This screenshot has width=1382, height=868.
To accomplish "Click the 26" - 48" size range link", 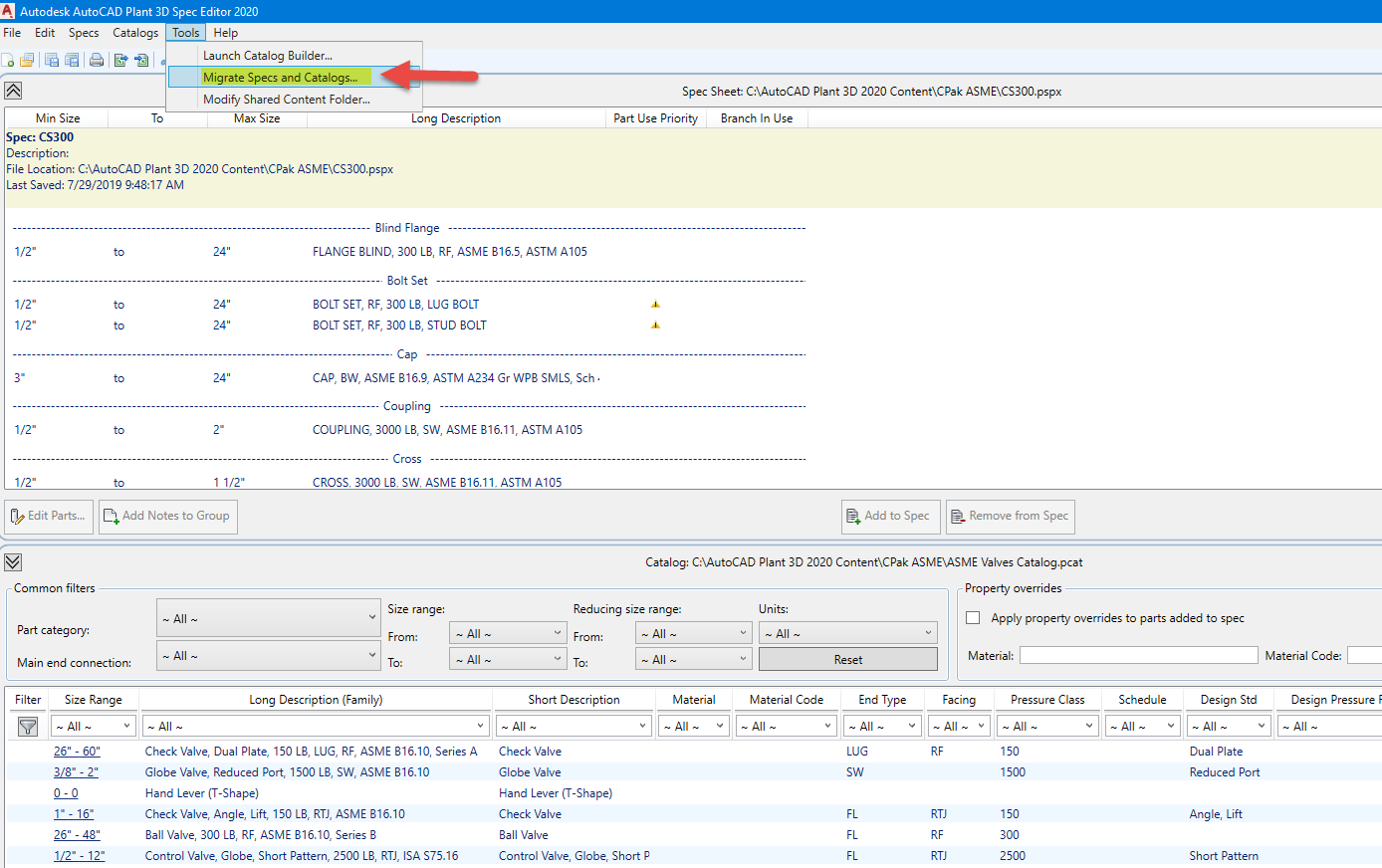I will tap(77, 835).
